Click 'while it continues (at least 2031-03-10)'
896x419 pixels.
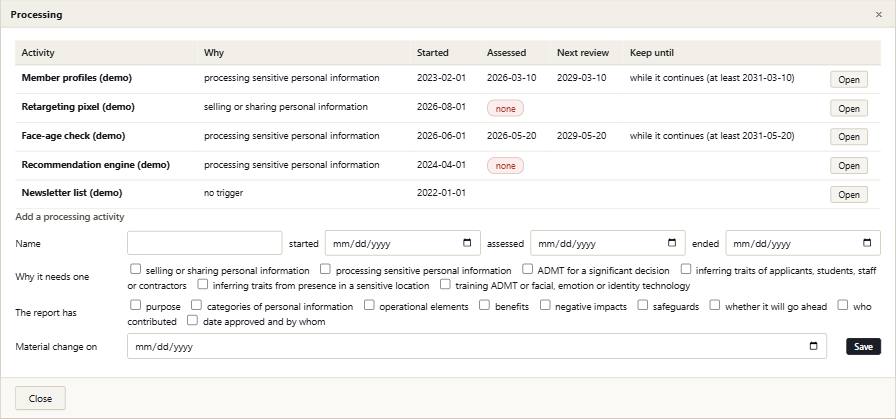click(712, 78)
